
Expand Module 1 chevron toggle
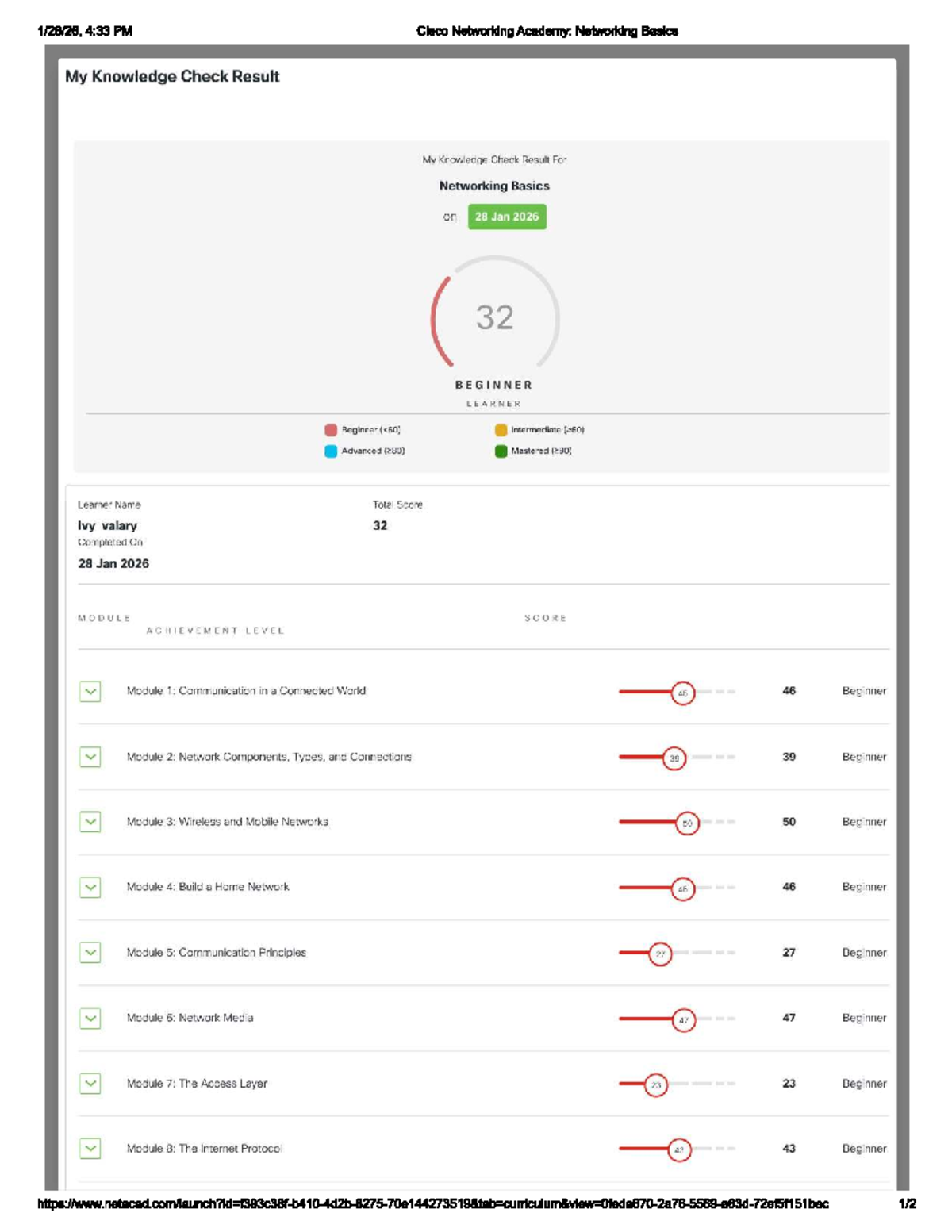pyautogui.click(x=90, y=692)
